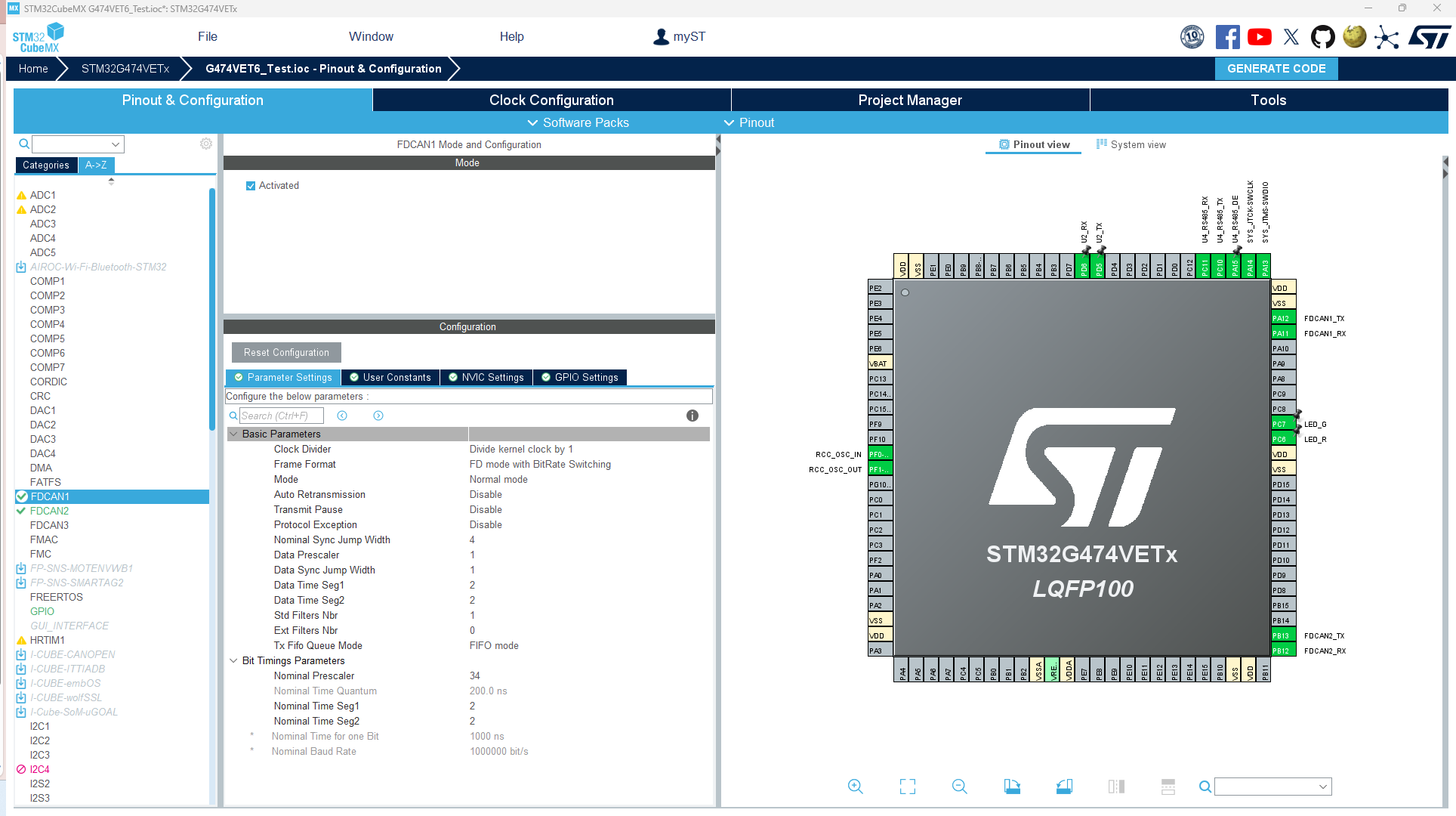Toggle split rows icon in pinout toolbar

click(x=1168, y=787)
